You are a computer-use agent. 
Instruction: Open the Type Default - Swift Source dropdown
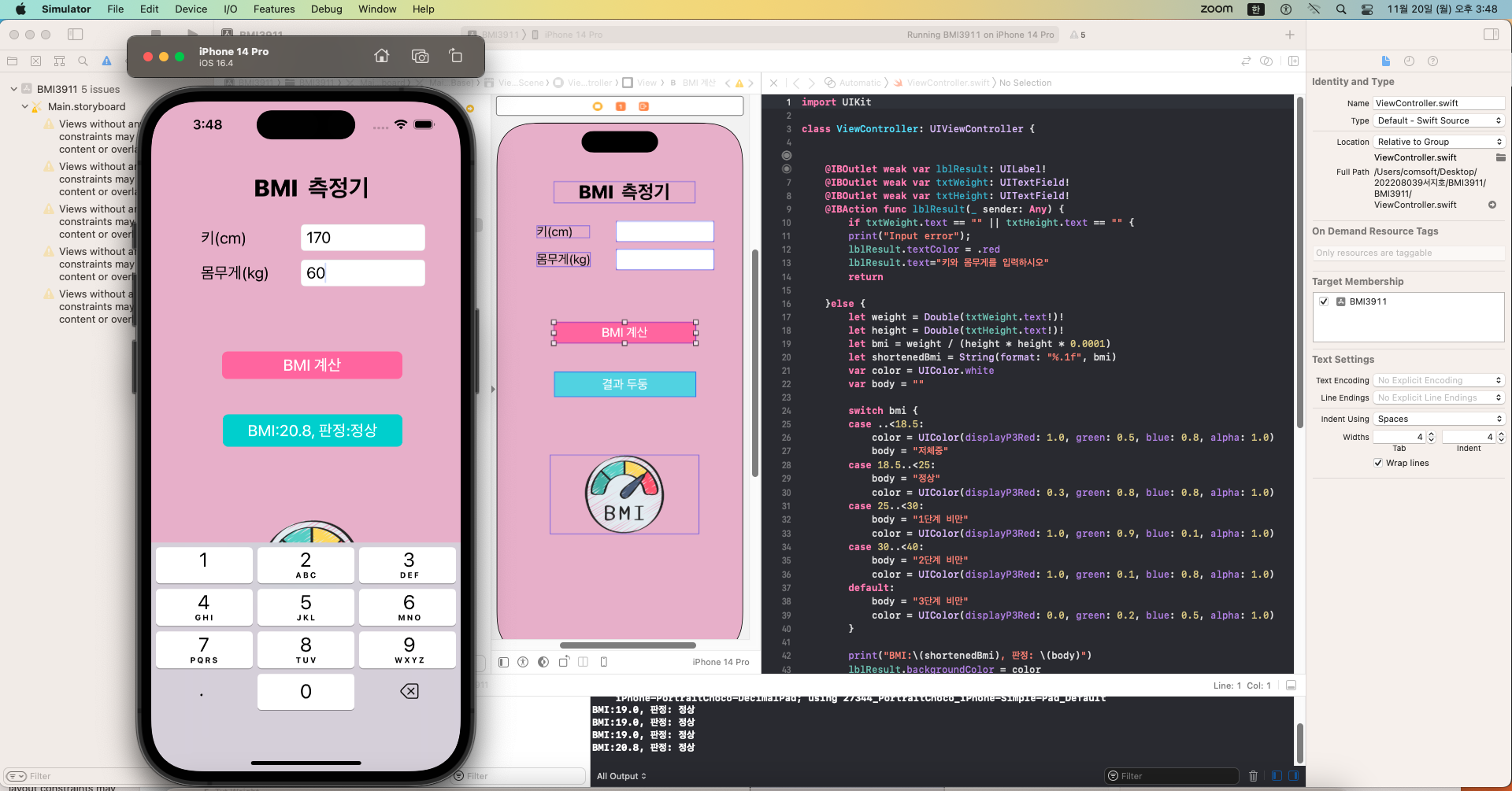(x=1439, y=120)
